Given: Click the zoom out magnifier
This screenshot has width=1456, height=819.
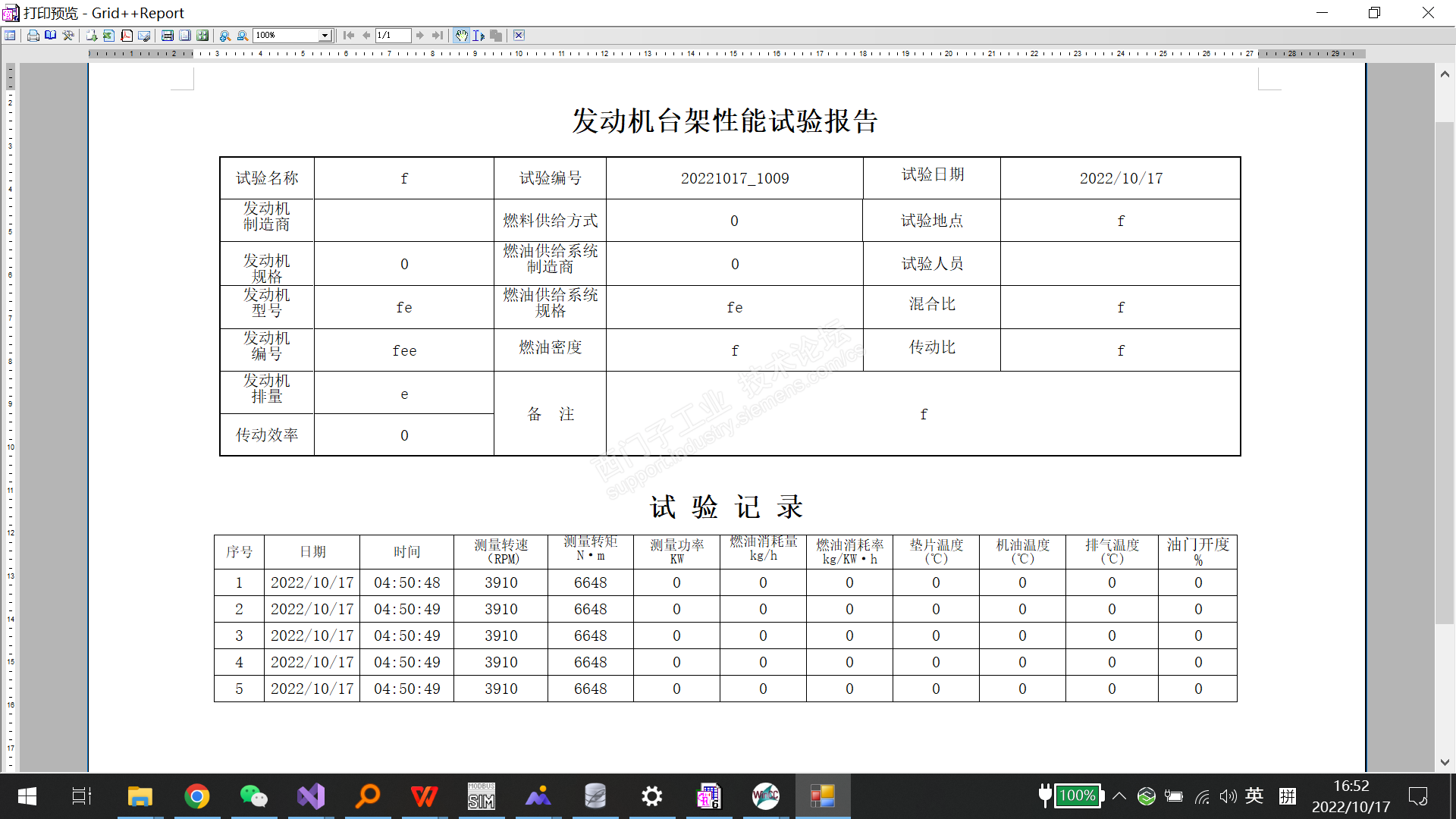Looking at the screenshot, I should pos(243,36).
